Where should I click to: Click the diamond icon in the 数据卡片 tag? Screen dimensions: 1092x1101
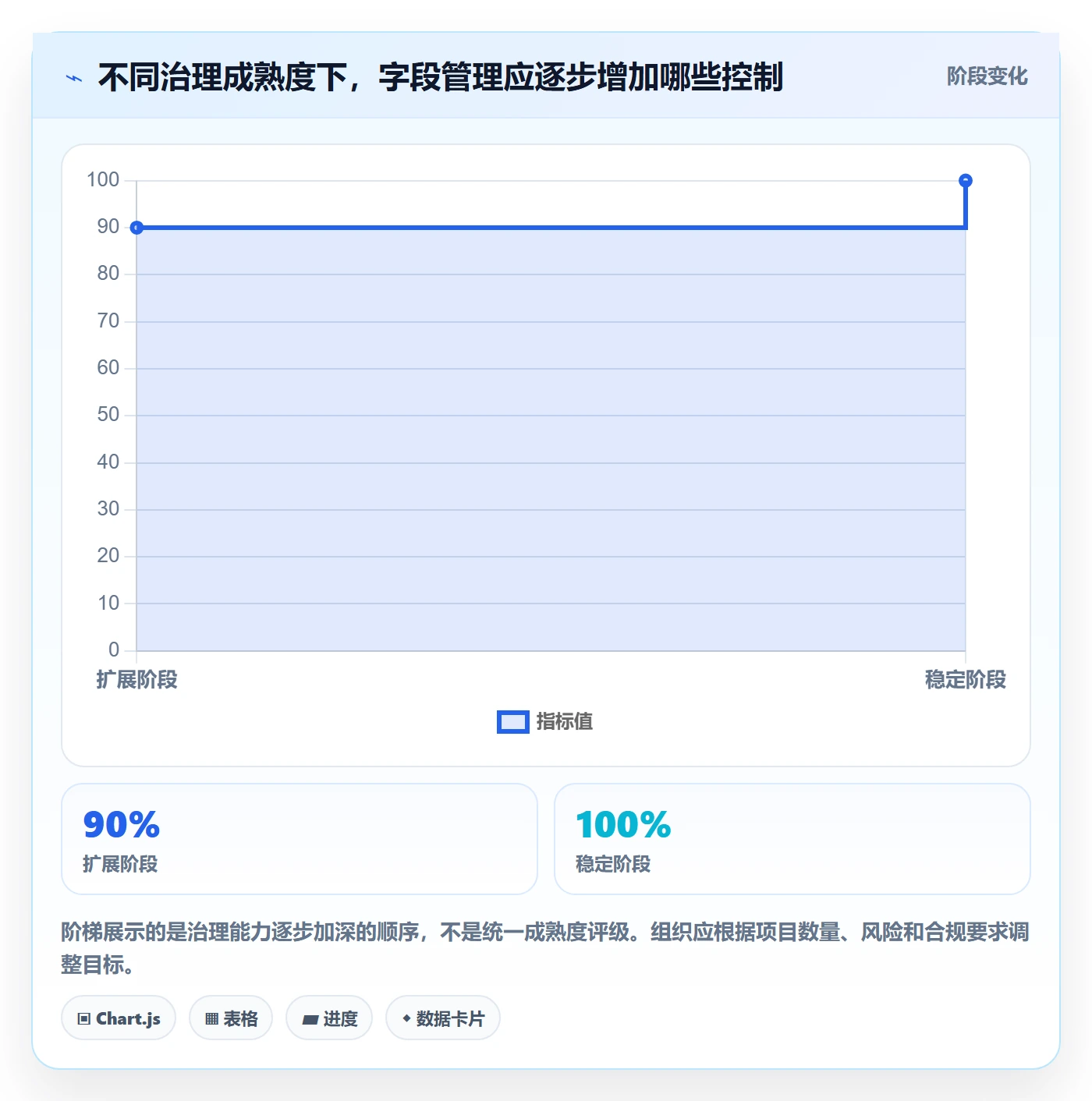(406, 1018)
